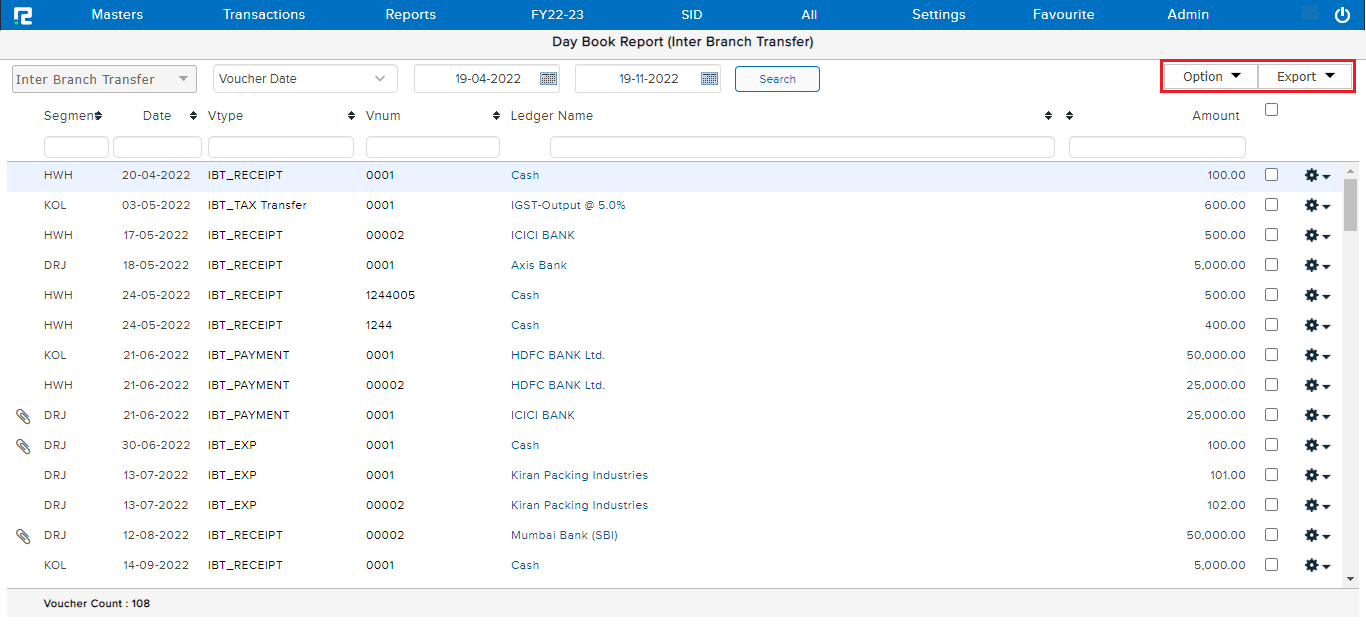The width and height of the screenshot is (1366, 625).
Task: Check the select-all checkbox in the table header
Action: coord(1271,110)
